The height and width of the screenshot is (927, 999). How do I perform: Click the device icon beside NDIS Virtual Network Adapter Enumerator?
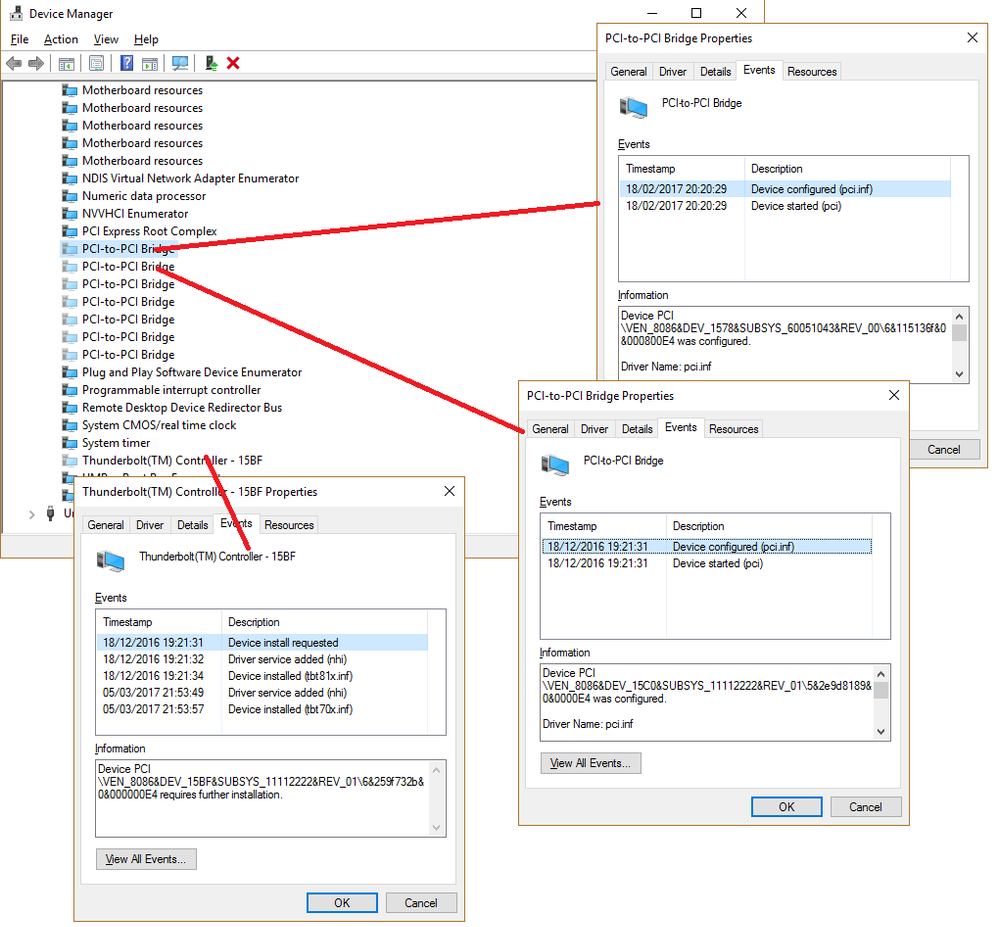69,178
